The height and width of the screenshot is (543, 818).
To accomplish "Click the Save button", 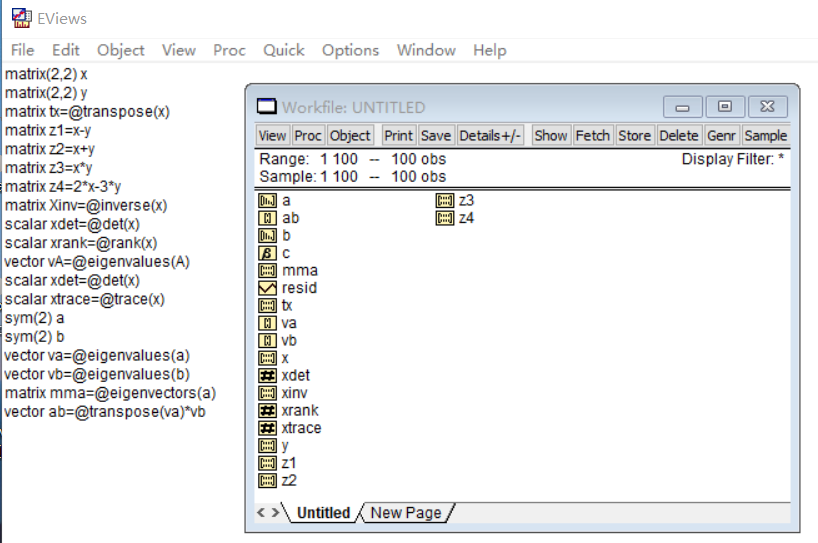I will 436,136.
